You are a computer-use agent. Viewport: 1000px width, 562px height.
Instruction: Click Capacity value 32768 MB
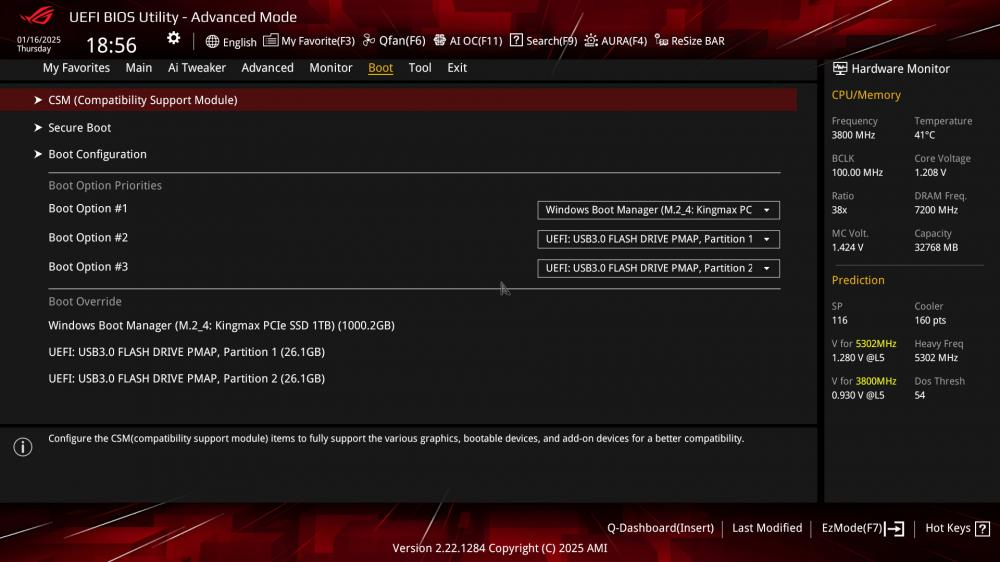point(936,248)
